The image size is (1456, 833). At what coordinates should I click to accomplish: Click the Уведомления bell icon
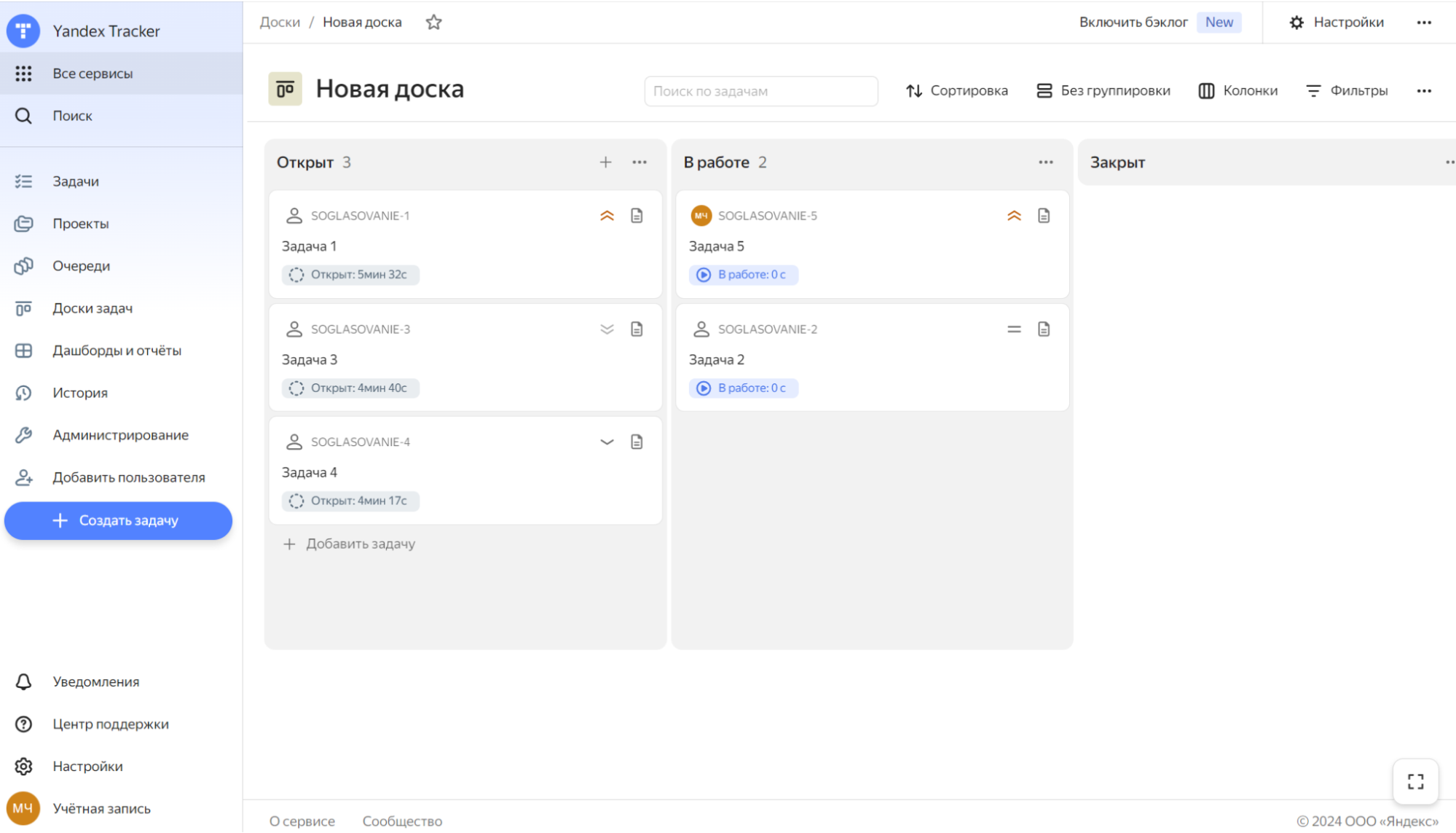tap(23, 681)
